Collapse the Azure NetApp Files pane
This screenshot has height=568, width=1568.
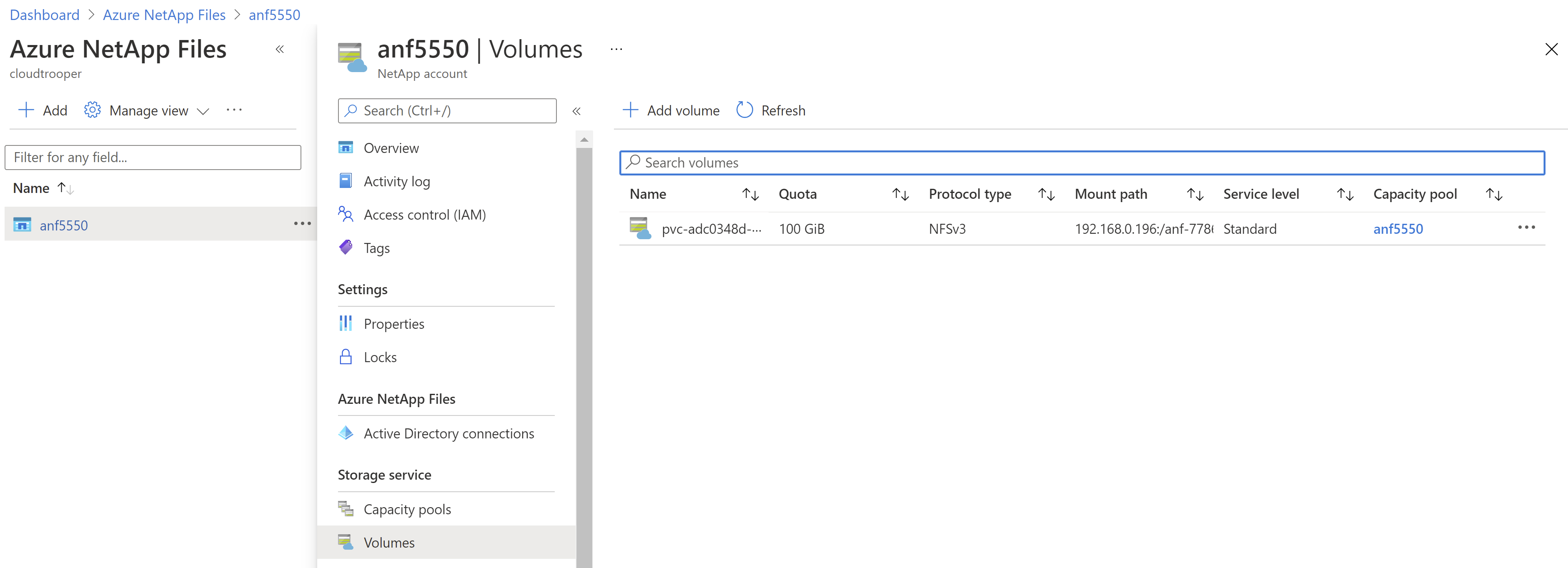click(x=279, y=49)
